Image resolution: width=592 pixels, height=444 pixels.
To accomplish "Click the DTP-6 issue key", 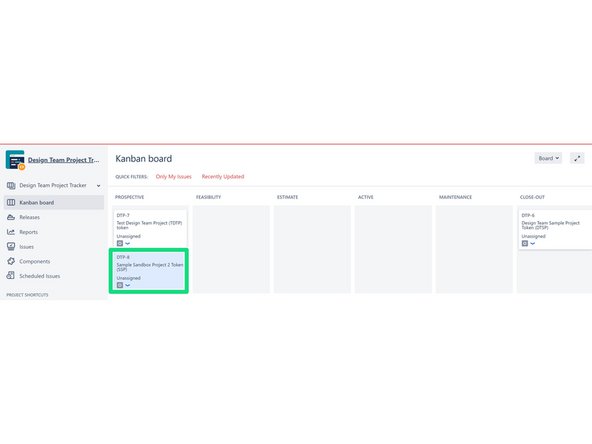I will tap(528, 215).
